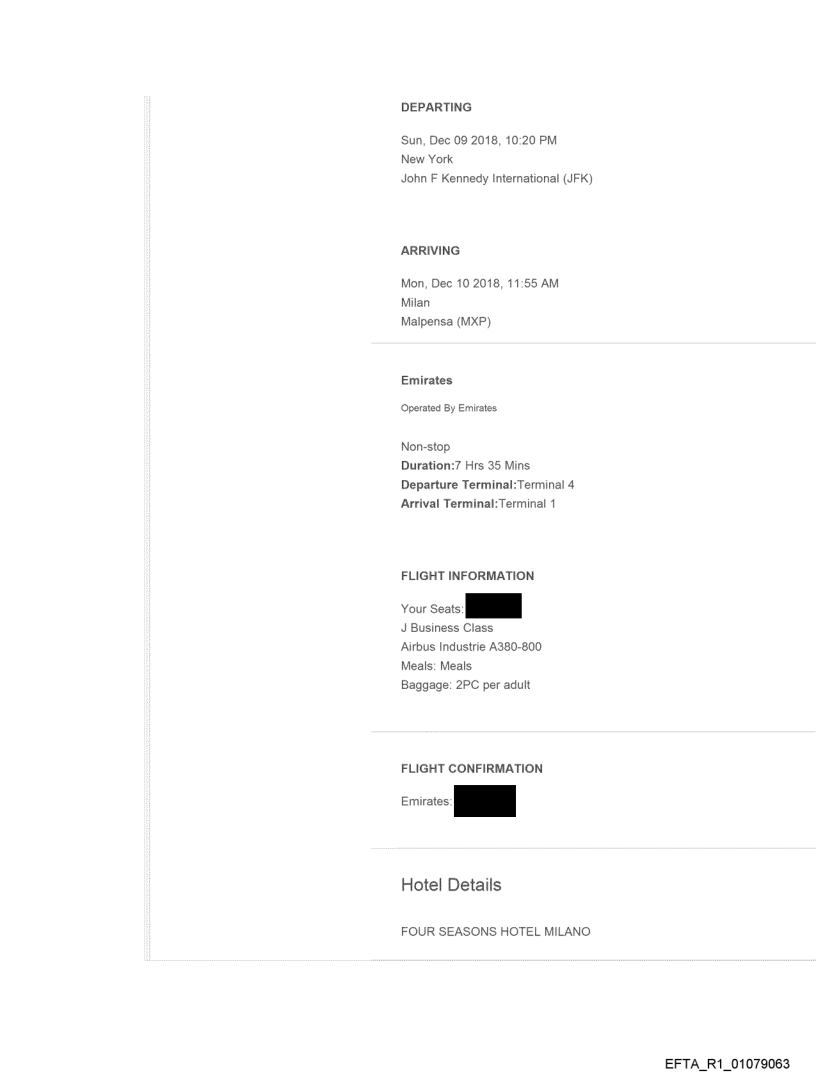Click the FOUR SEASONS HOTEL MILANO text

(495, 932)
